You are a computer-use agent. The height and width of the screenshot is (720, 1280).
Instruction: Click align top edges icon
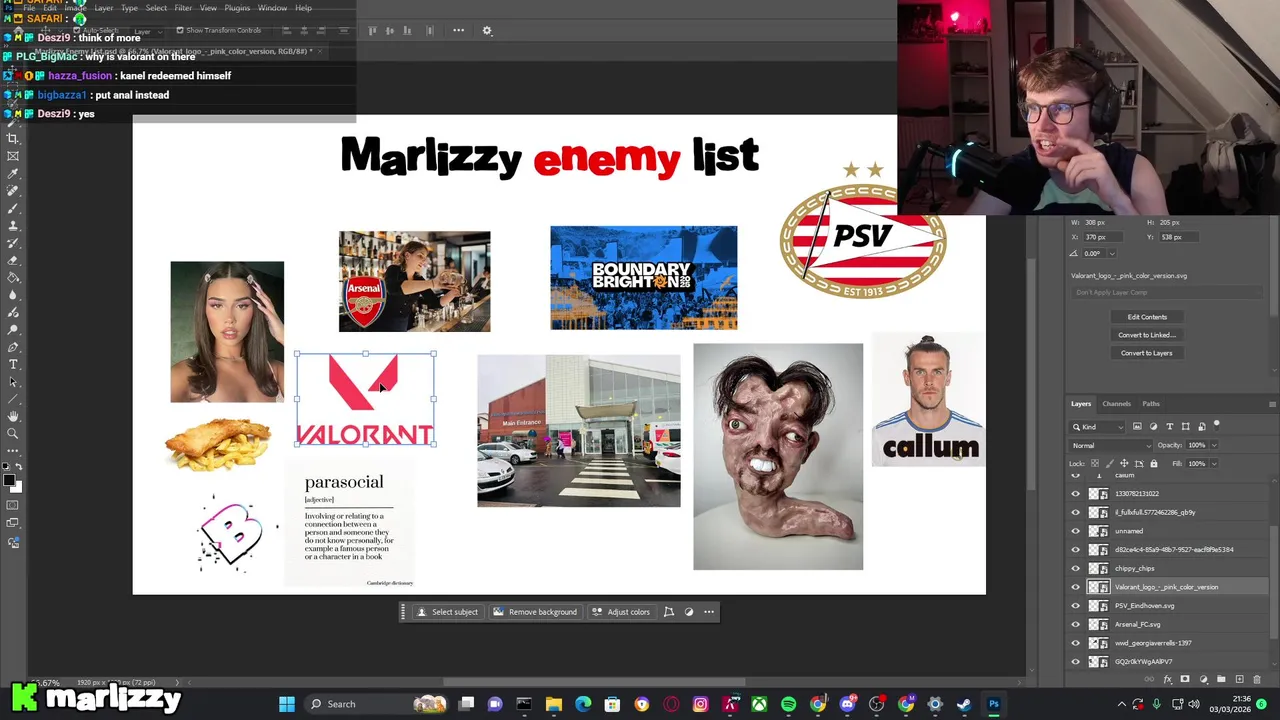pos(372,30)
